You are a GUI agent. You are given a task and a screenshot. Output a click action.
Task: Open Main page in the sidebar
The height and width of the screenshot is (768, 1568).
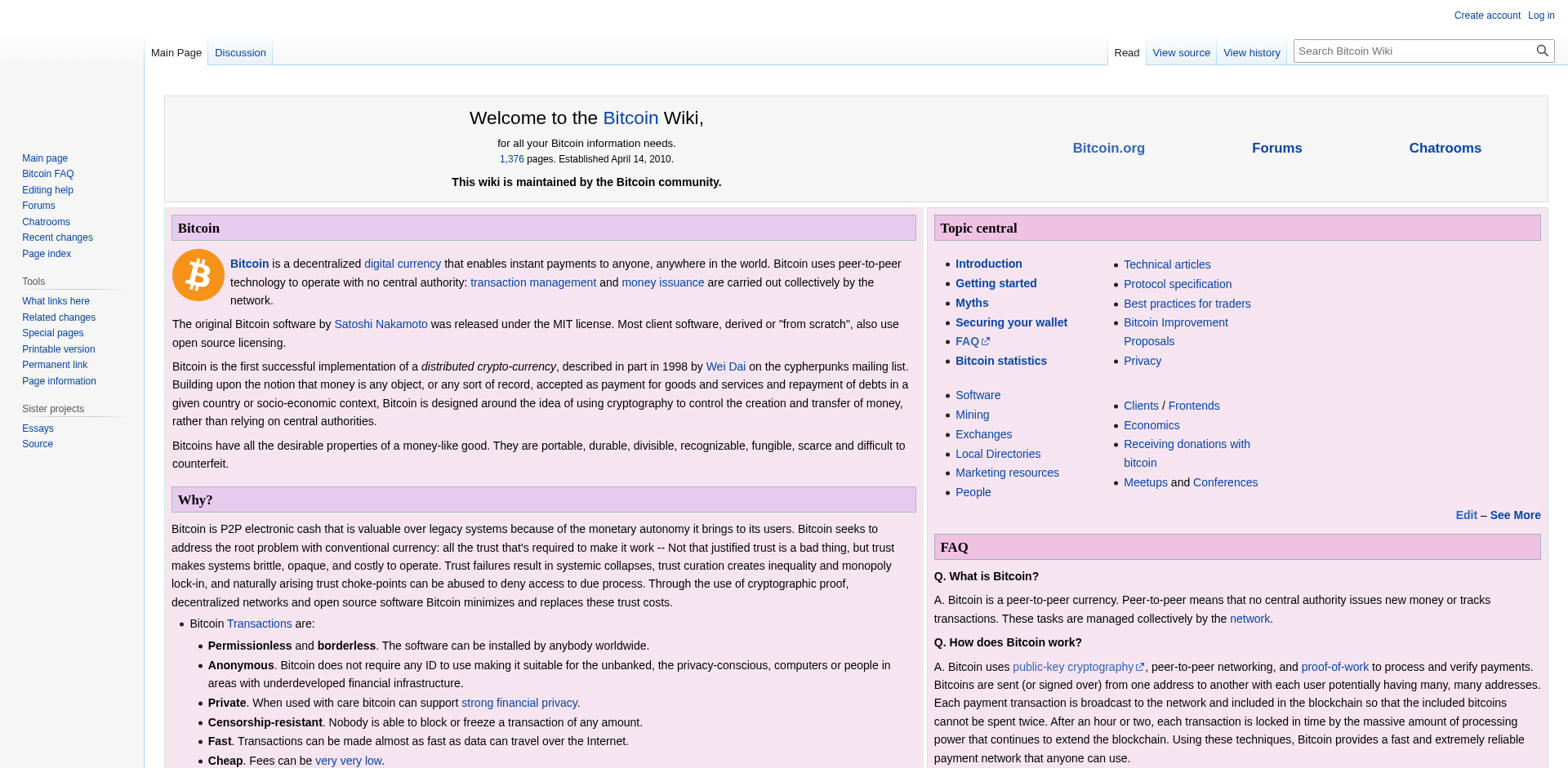tap(45, 158)
